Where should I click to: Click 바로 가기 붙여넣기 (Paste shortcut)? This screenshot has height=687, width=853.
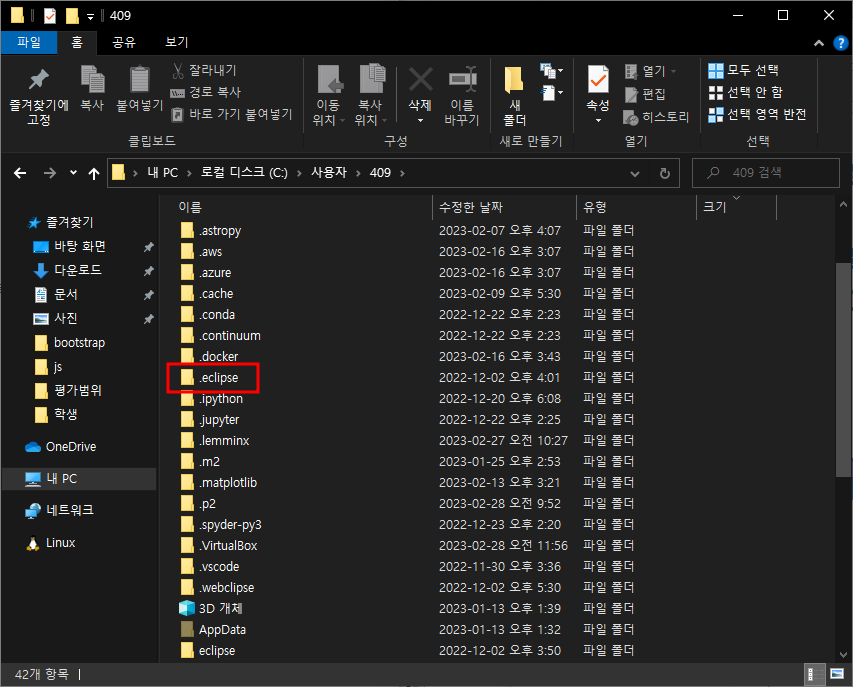click(x=232, y=114)
